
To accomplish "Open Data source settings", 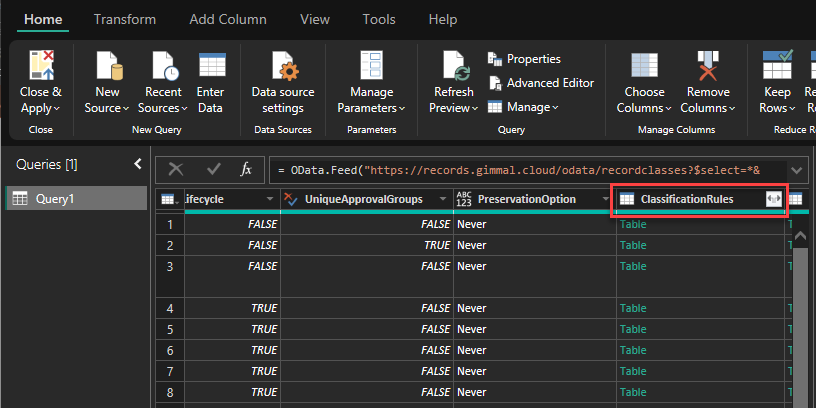I will coord(283,66).
